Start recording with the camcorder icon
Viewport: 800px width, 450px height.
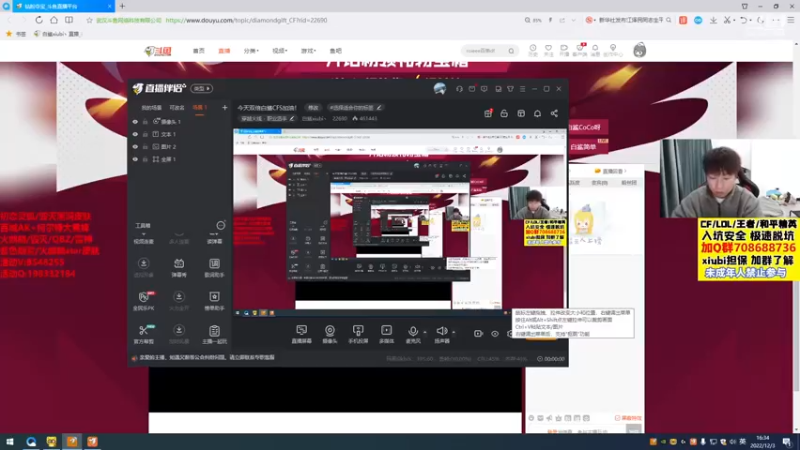pos(478,334)
